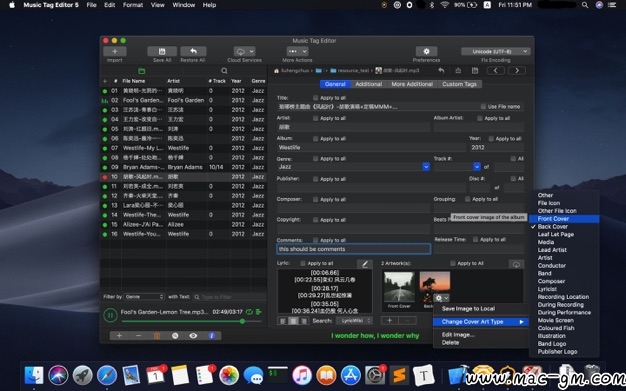This screenshot has width=626, height=391.
Task: Switch to the Additional tab
Action: [x=368, y=84]
